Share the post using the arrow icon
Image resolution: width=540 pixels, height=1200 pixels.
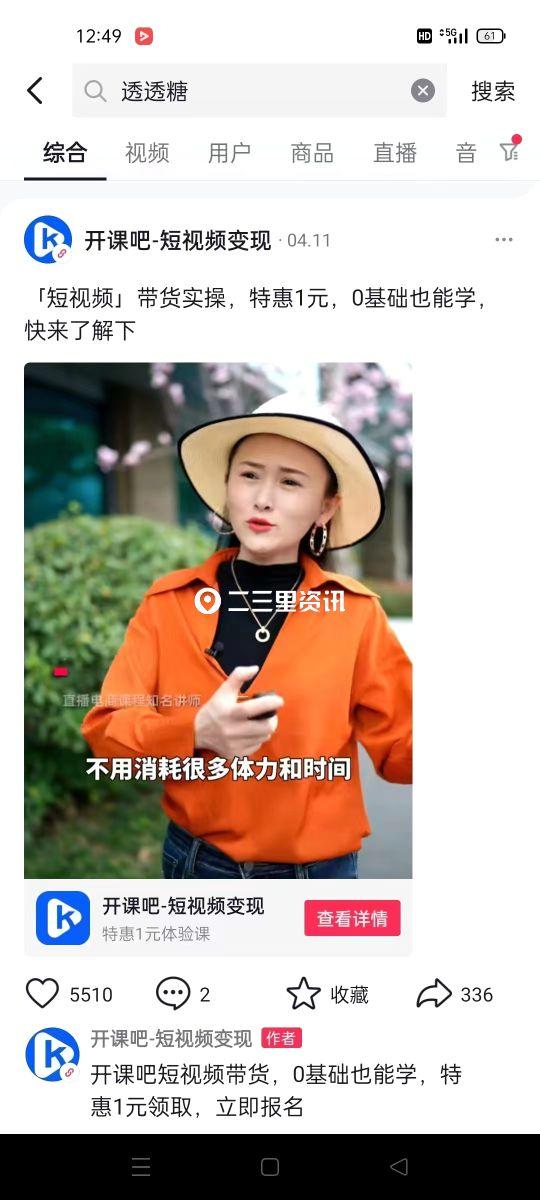[434, 994]
